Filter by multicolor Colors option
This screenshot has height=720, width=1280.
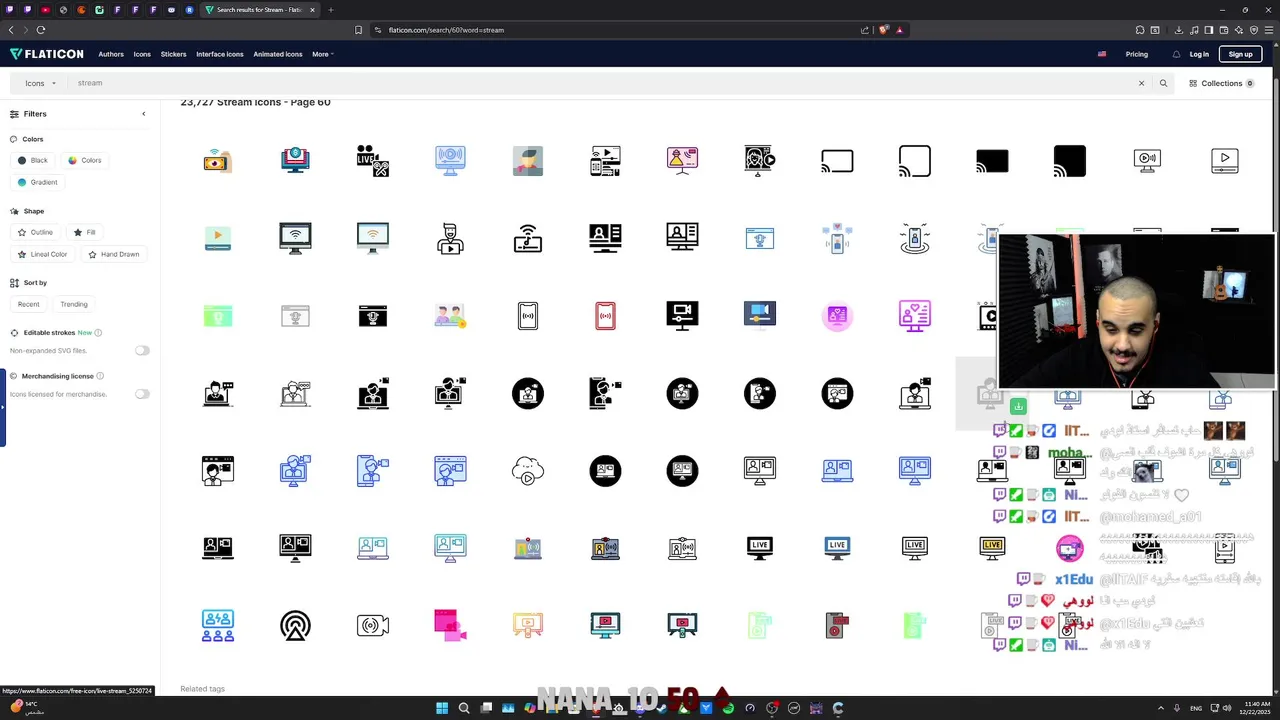(x=84, y=160)
